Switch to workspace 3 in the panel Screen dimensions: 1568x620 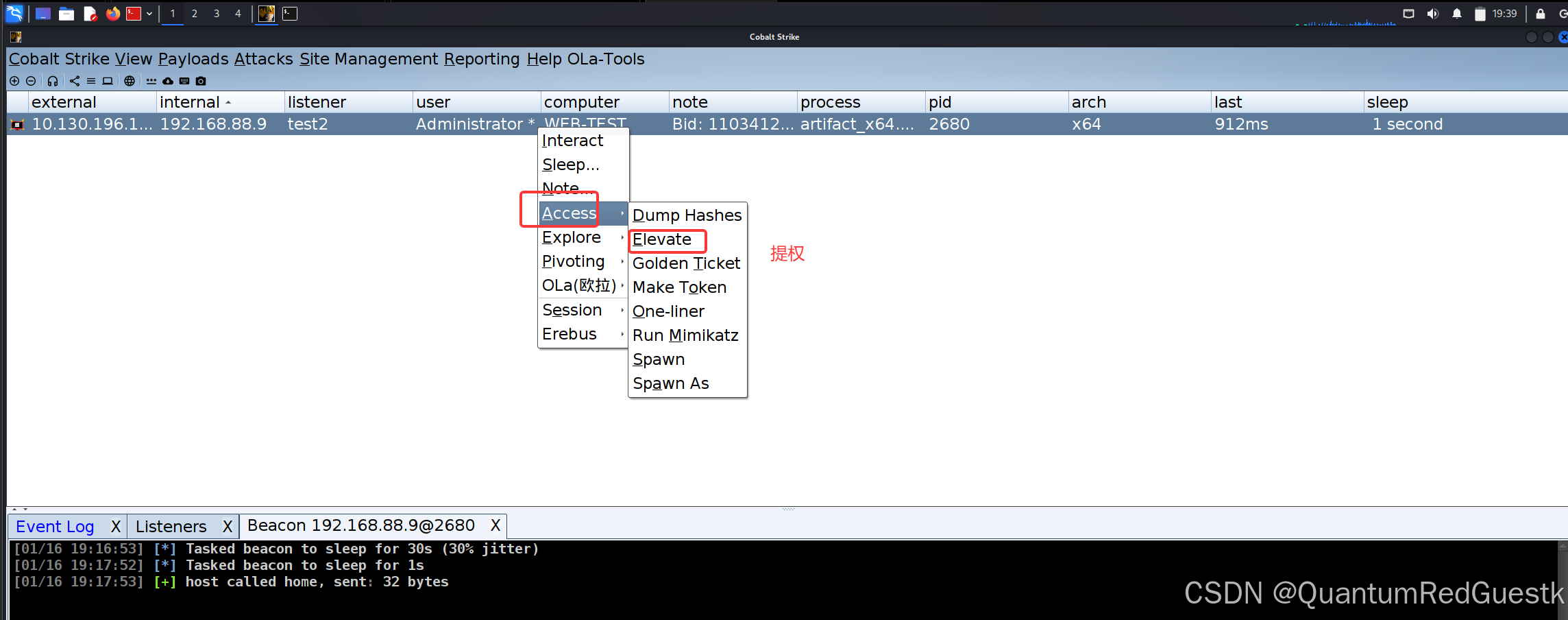click(x=217, y=14)
